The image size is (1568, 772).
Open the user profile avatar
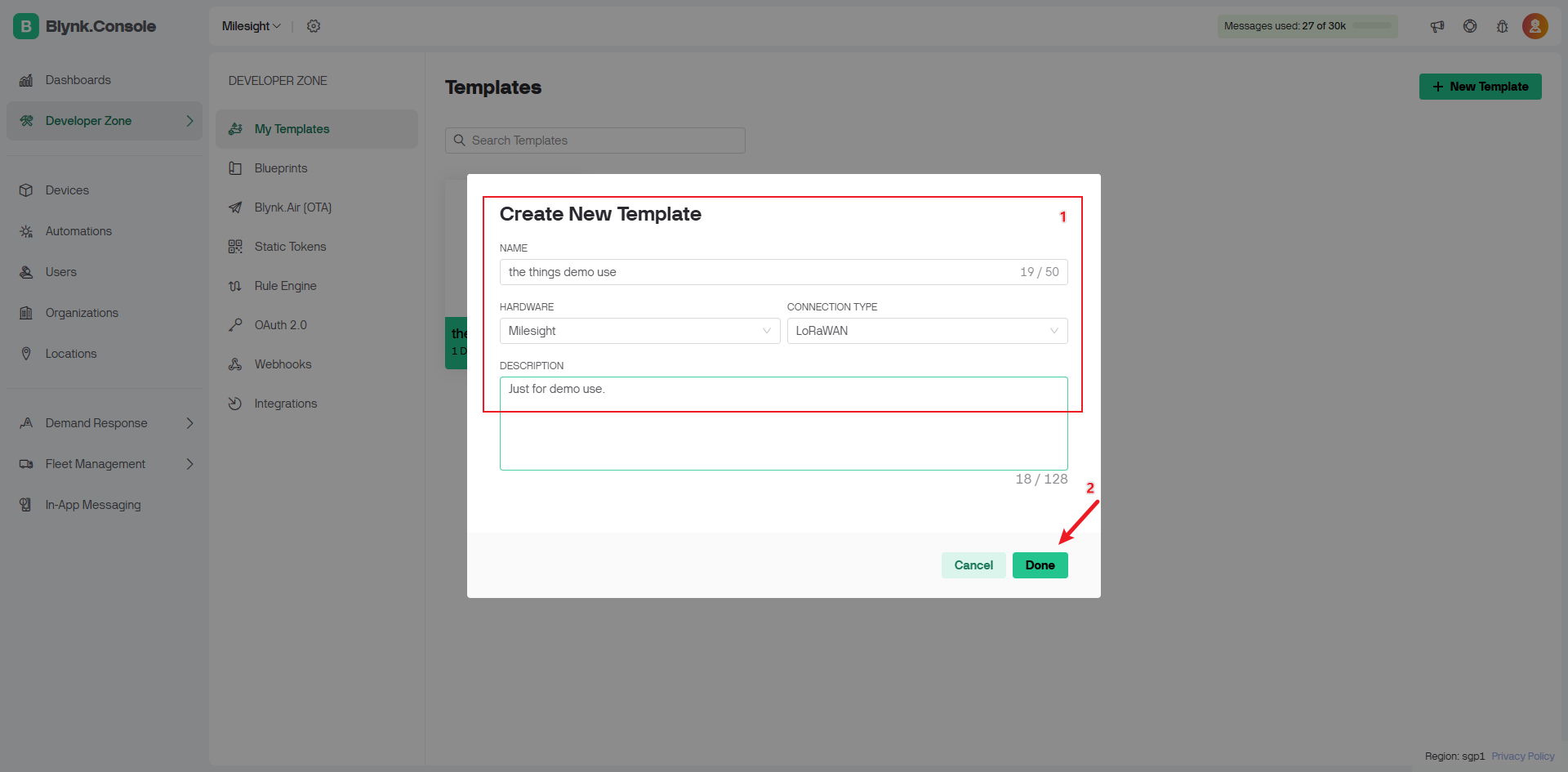click(1535, 26)
